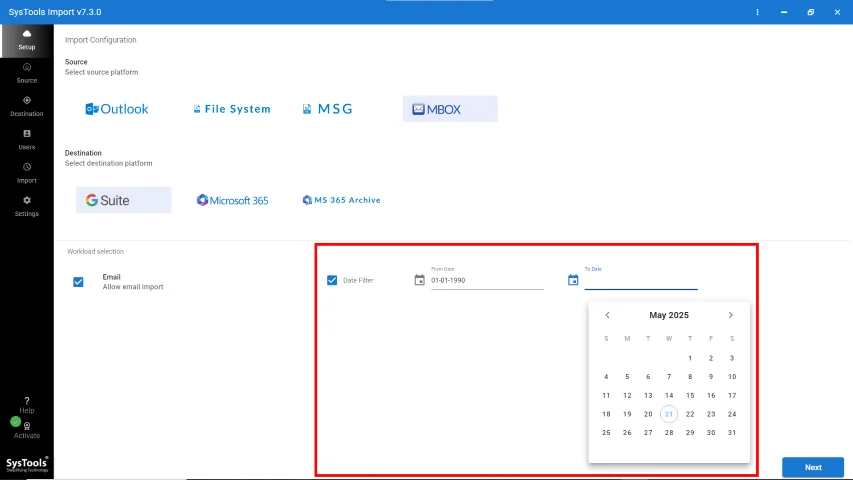Open From Date calendar picker icon
853x480 pixels.
click(419, 280)
